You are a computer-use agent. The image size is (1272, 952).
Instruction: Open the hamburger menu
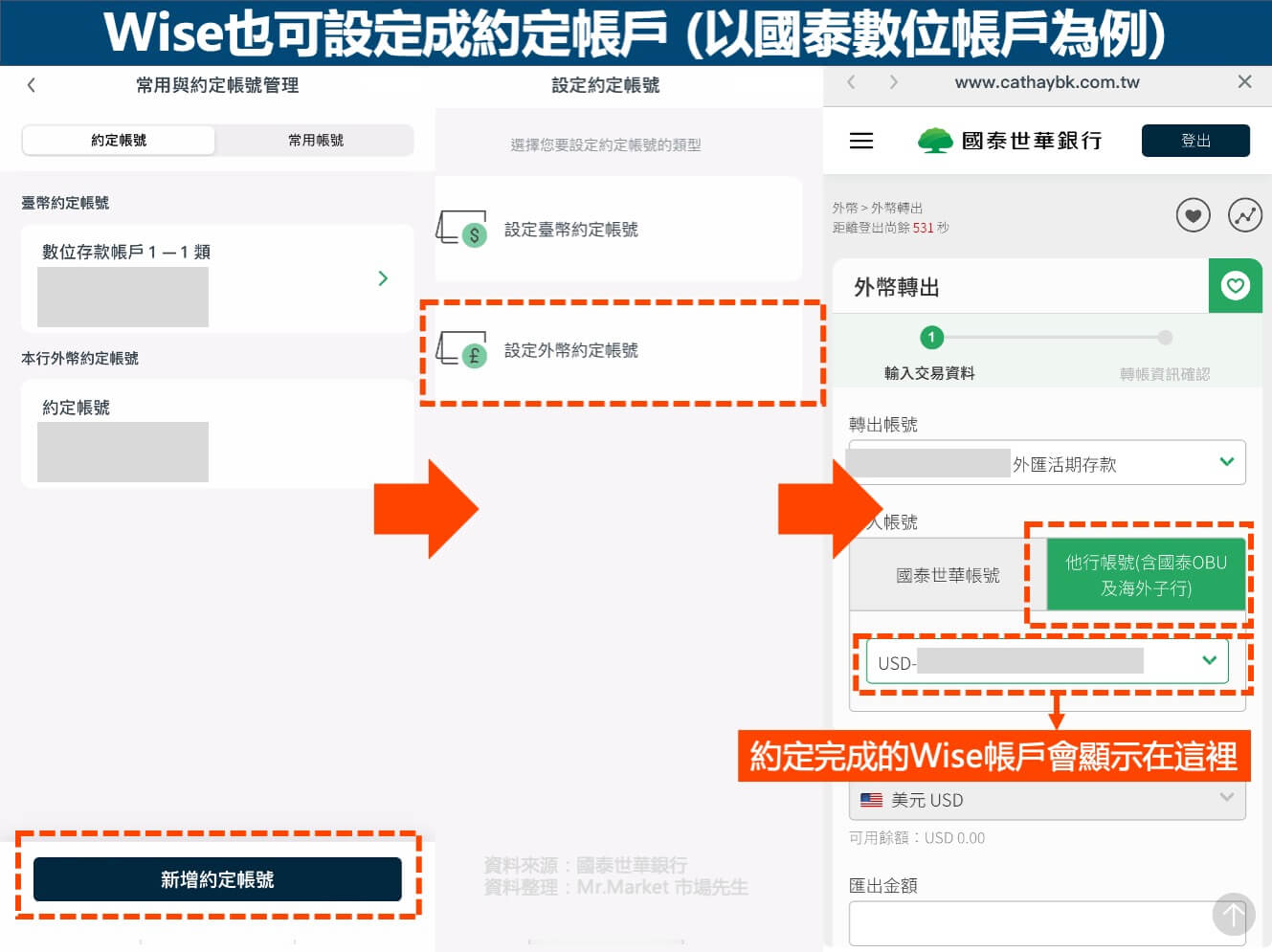(x=861, y=141)
